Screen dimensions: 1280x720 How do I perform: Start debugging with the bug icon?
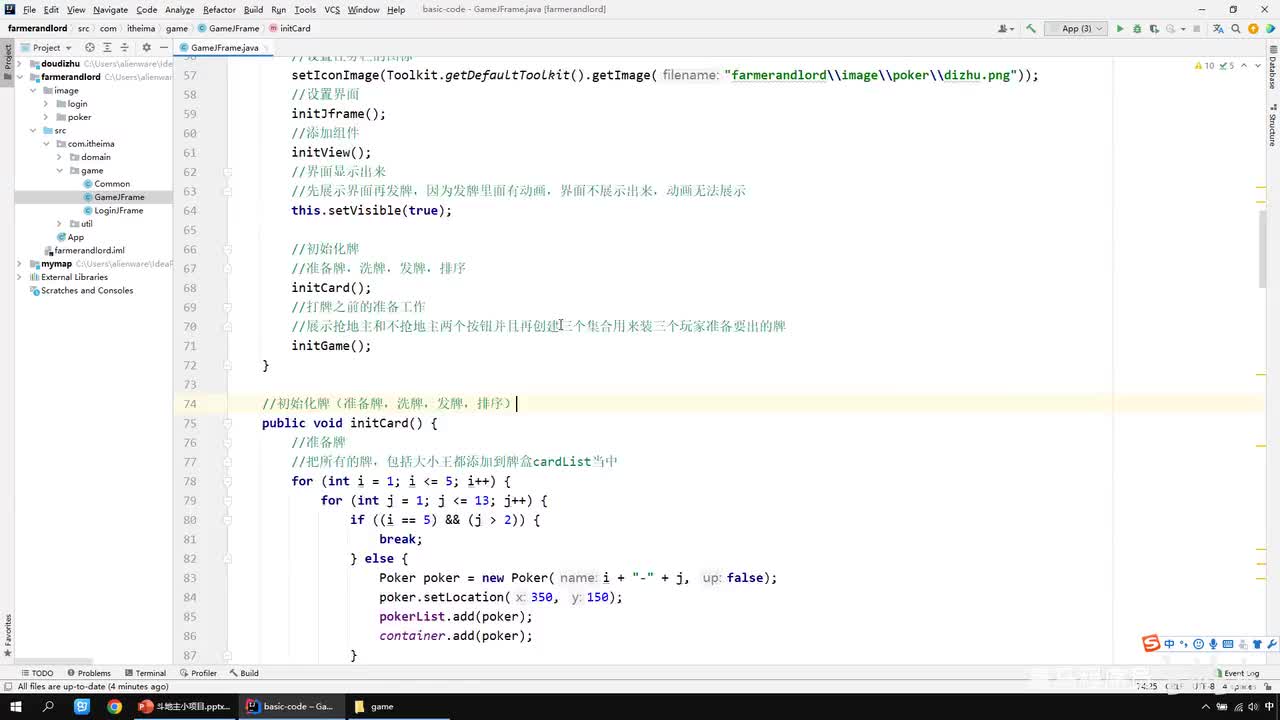(1137, 29)
